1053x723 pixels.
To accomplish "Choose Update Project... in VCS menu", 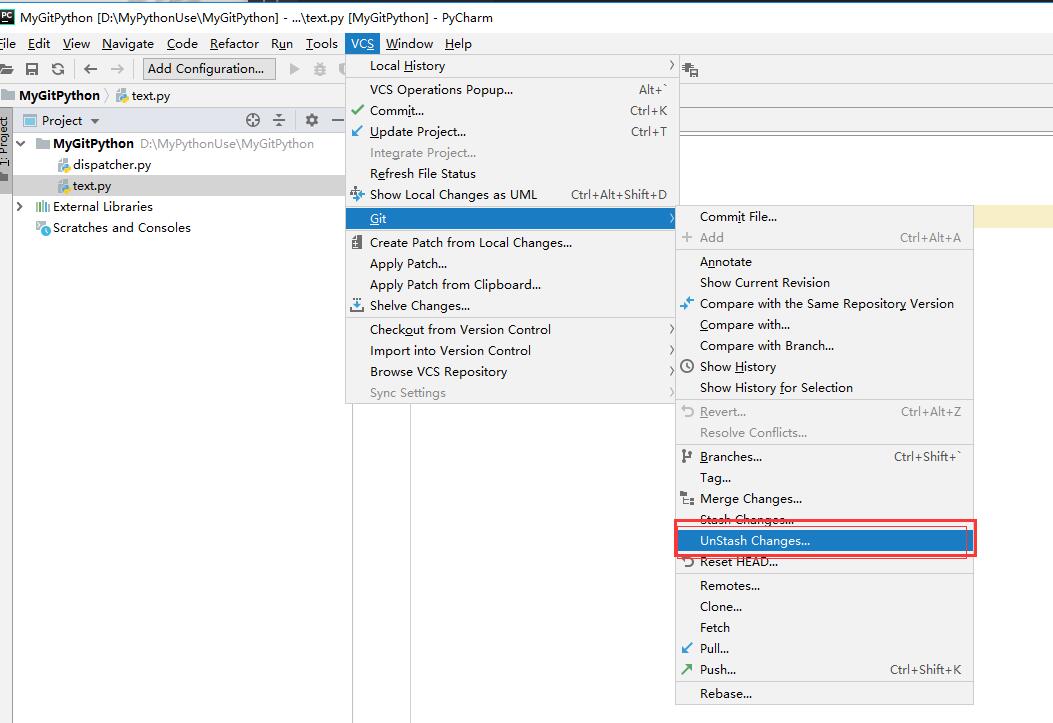I will (510, 132).
